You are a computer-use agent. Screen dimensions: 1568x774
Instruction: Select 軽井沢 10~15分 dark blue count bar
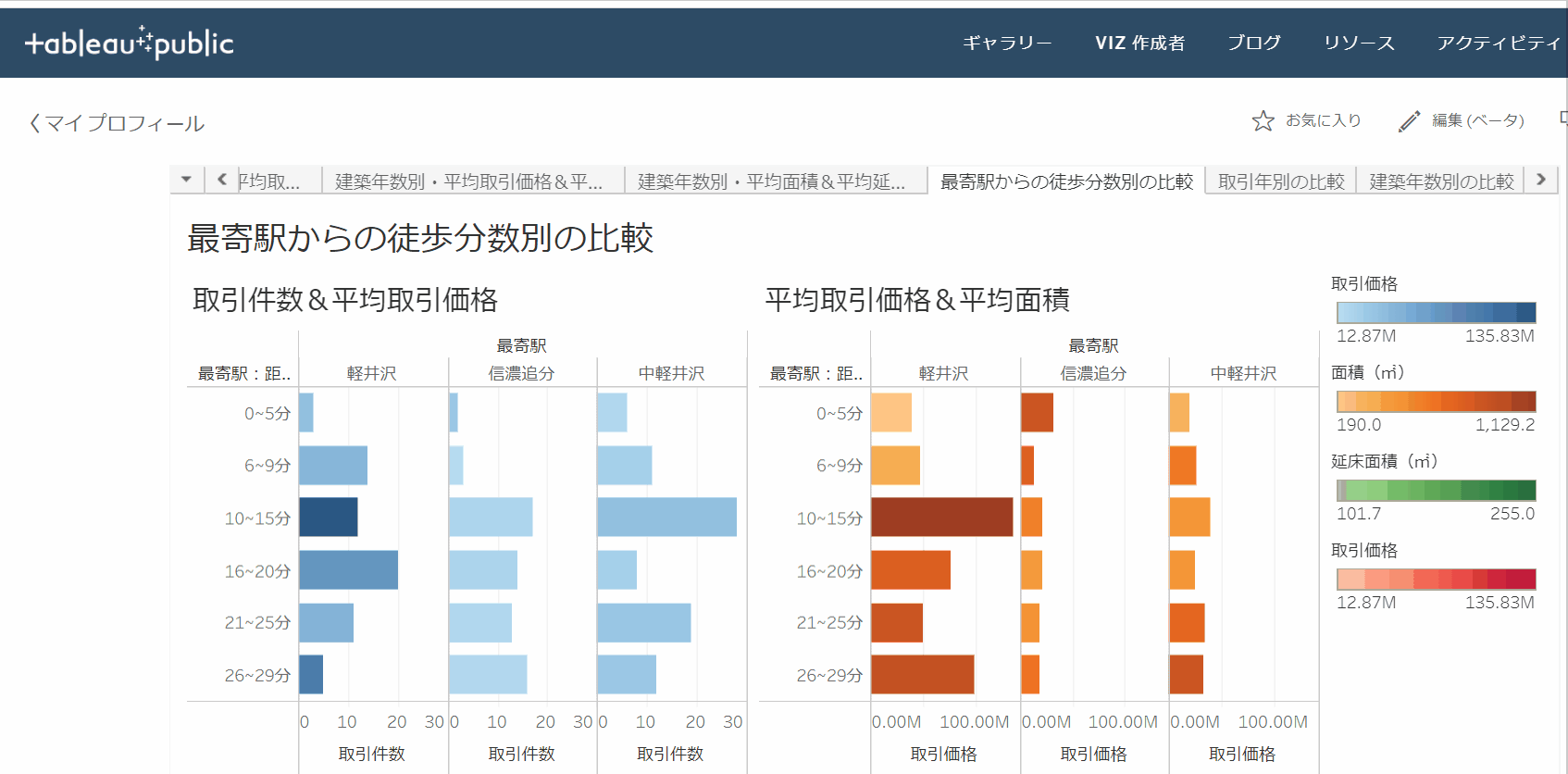[329, 518]
